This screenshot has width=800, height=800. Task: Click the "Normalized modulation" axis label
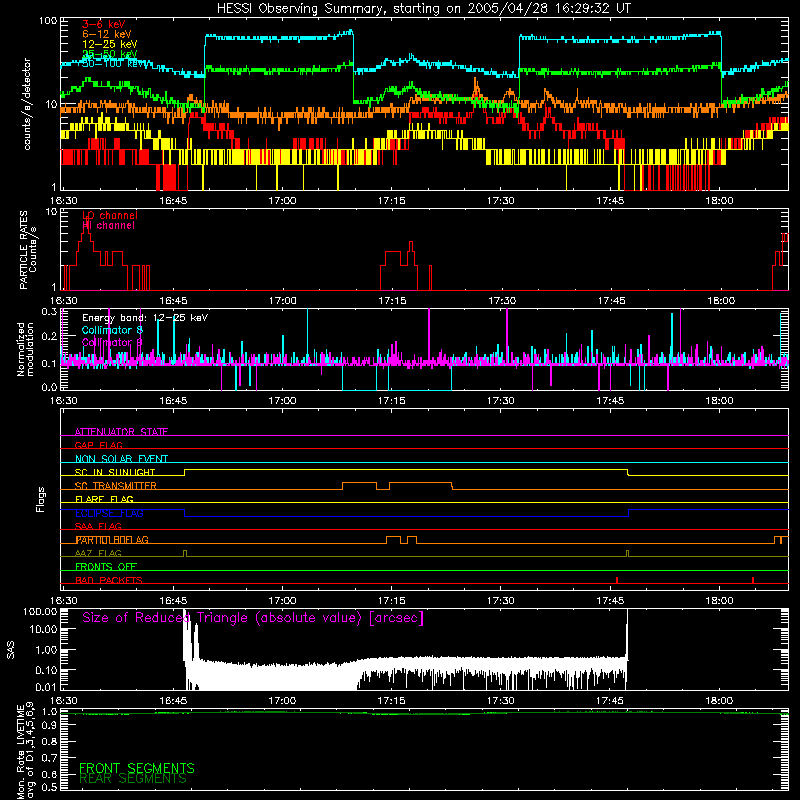pyautogui.click(x=26, y=349)
